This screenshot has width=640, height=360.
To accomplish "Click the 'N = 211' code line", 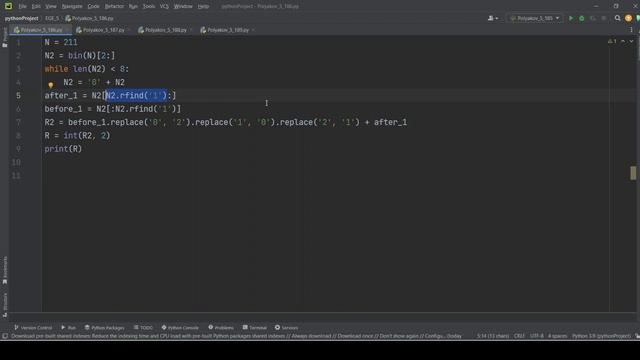I will [61, 42].
